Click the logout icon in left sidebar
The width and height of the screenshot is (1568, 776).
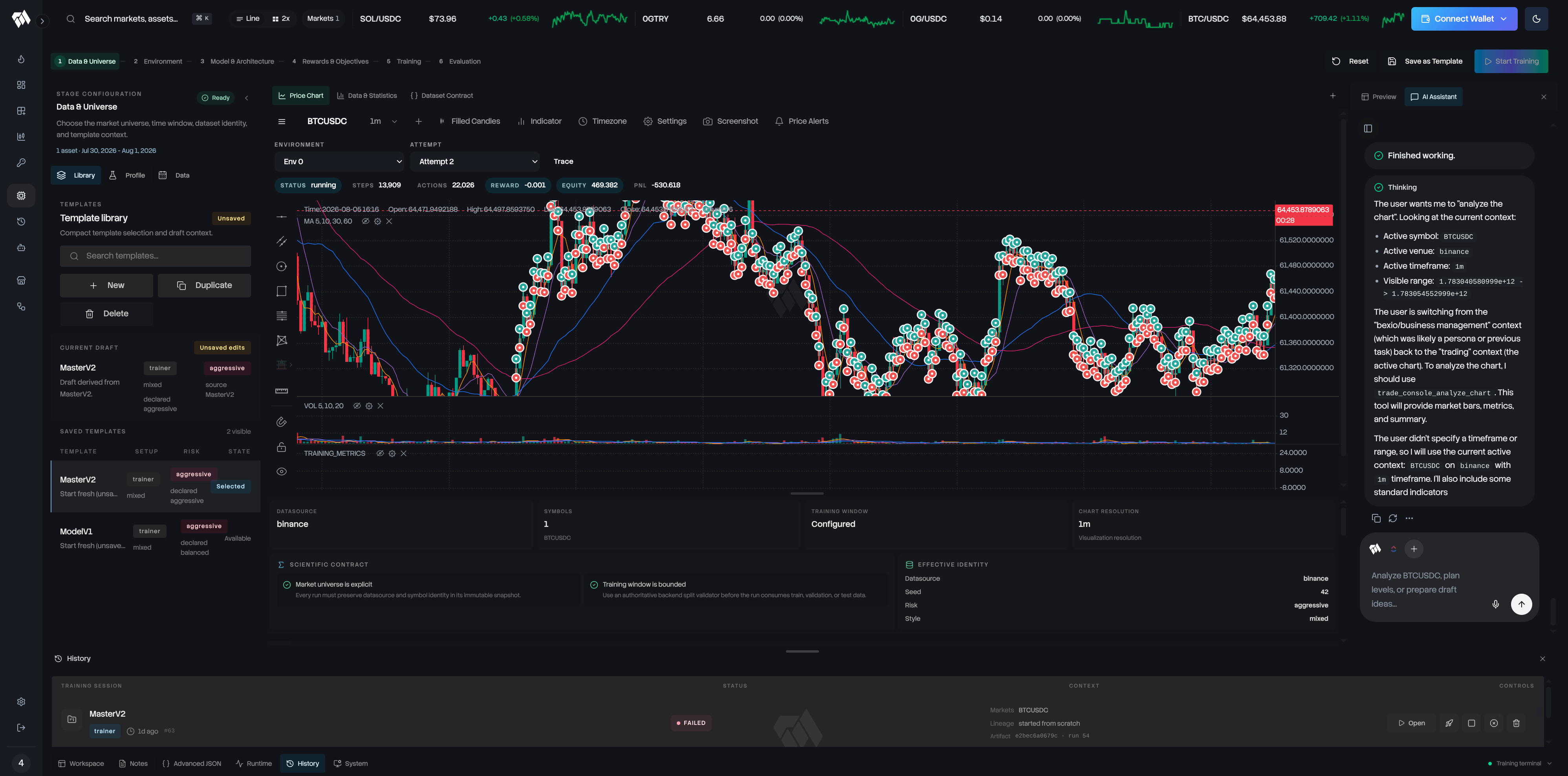point(21,727)
